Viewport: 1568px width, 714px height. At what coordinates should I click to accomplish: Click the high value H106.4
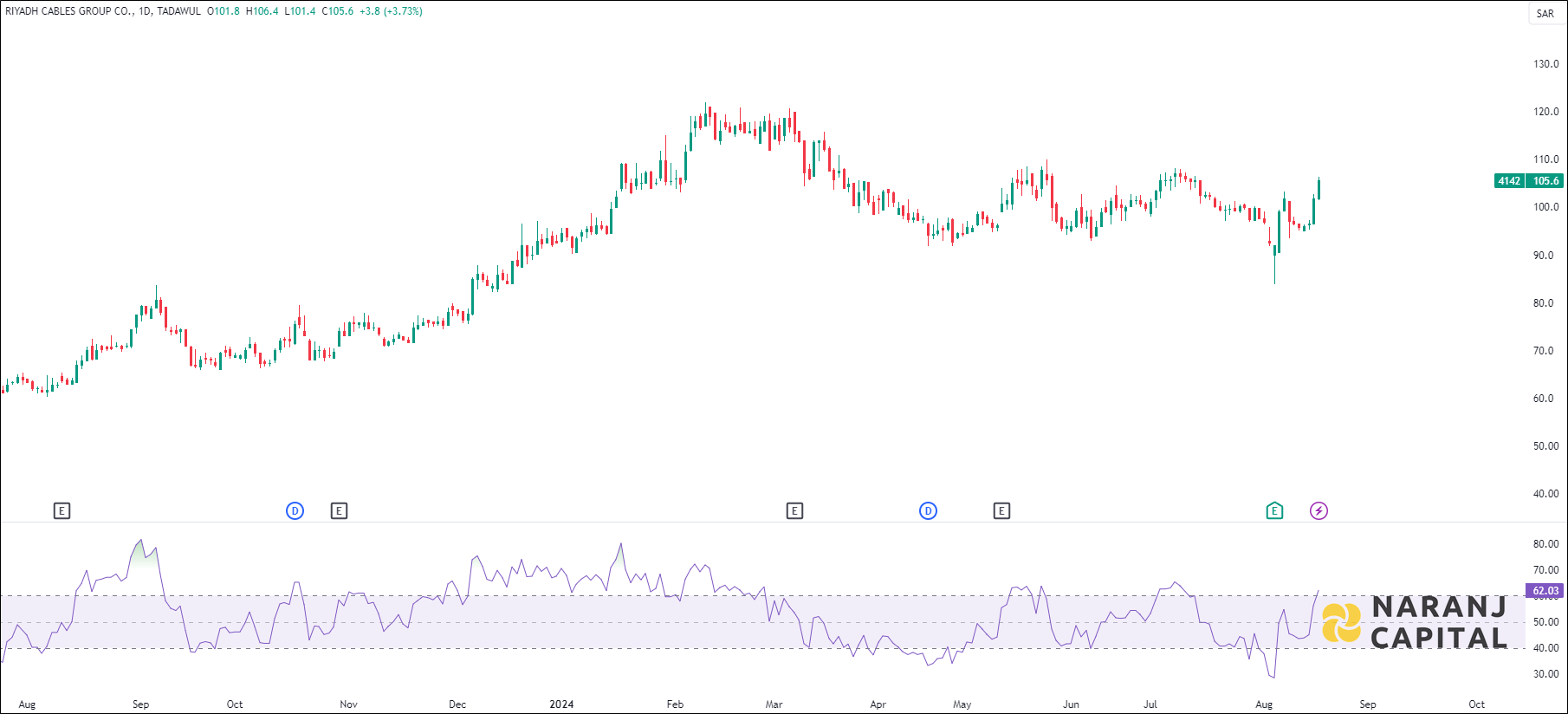262,11
